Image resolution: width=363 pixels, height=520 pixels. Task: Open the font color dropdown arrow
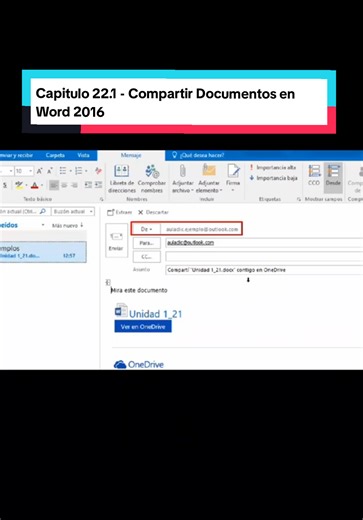(42, 185)
